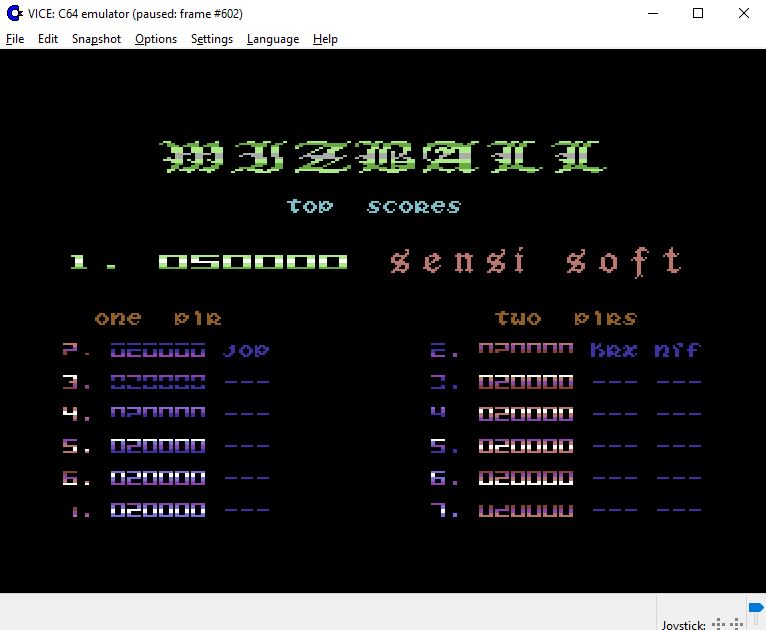Click two-player rank 6 score 020000
This screenshot has width=766, height=630.
526,478
